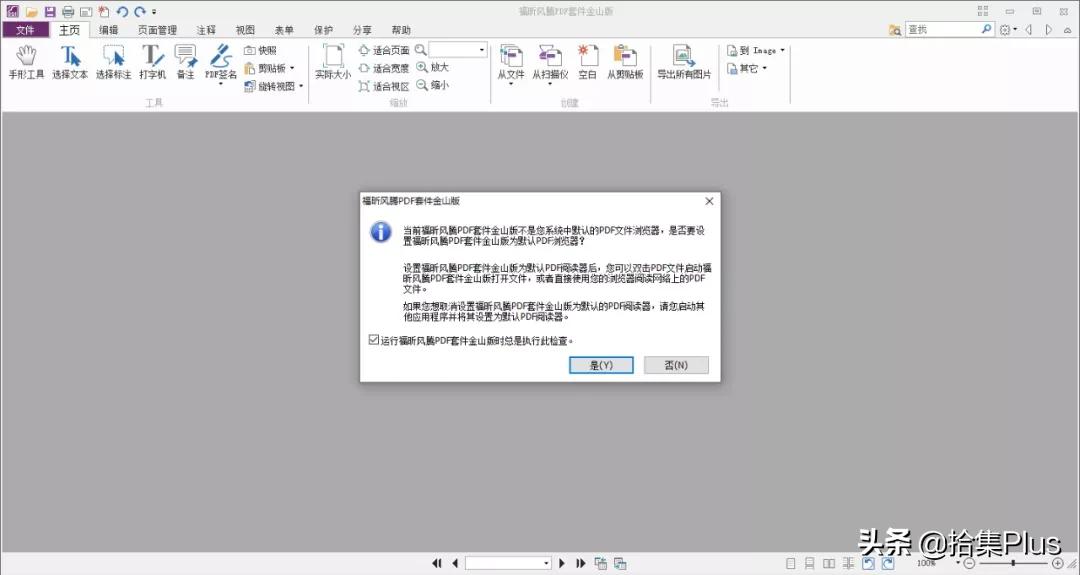This screenshot has height=575, width=1080.
Task: Expand the Rotate View (旋转视图) dropdown
Action: [x=301, y=86]
